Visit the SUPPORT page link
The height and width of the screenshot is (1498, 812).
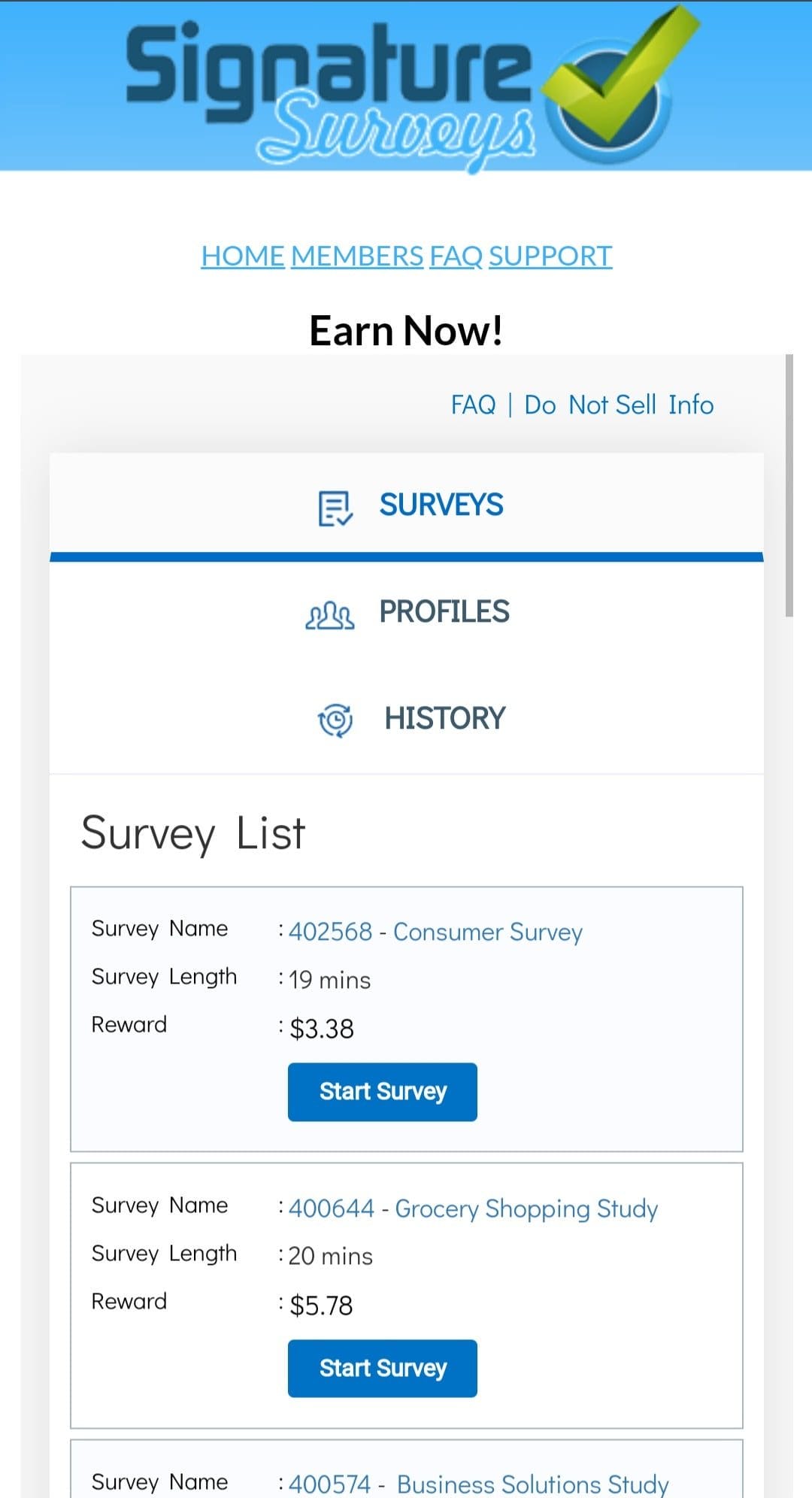[550, 256]
